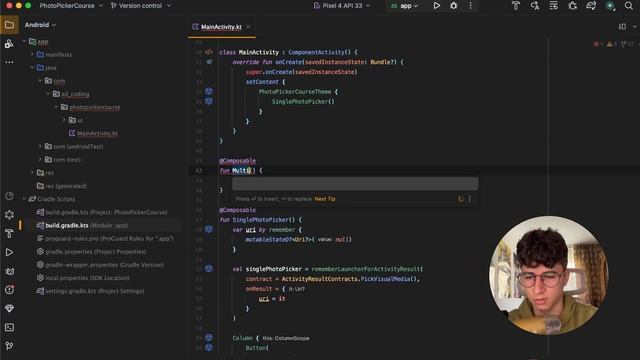Open the completion popup options menu
The image size is (640, 360).
click(x=470, y=199)
